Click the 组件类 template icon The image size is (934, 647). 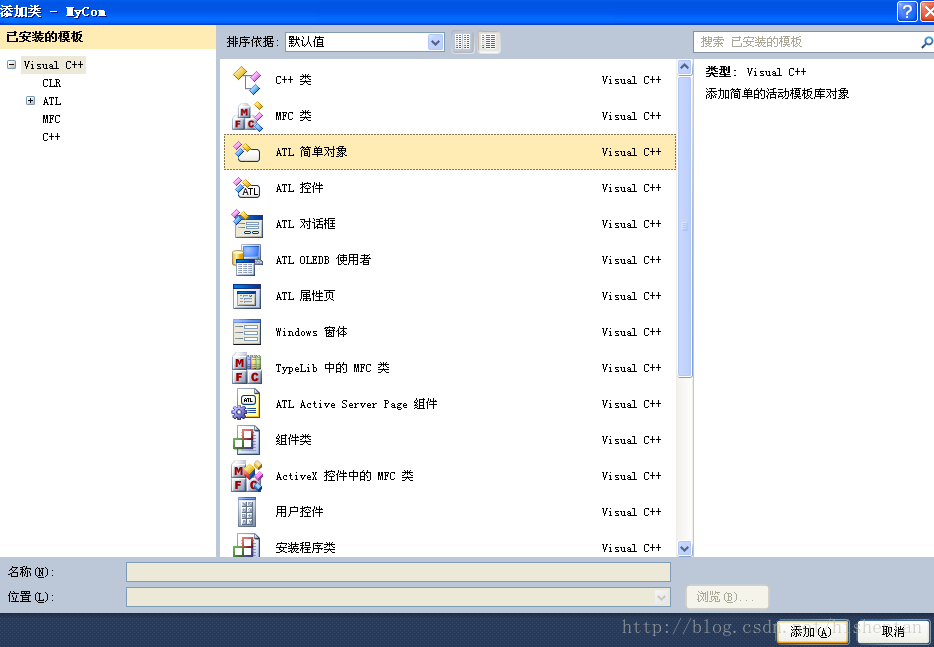pyautogui.click(x=247, y=440)
